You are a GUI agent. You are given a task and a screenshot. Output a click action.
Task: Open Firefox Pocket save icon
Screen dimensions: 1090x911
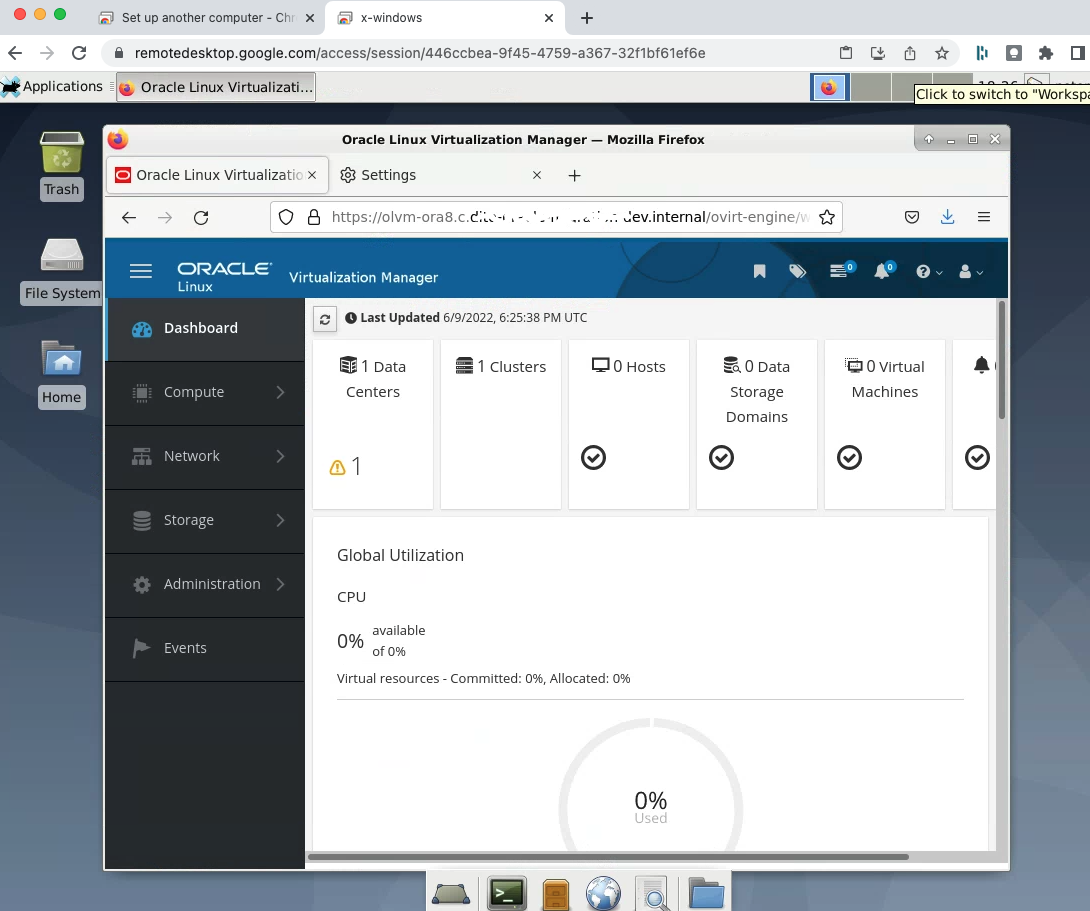click(912, 217)
